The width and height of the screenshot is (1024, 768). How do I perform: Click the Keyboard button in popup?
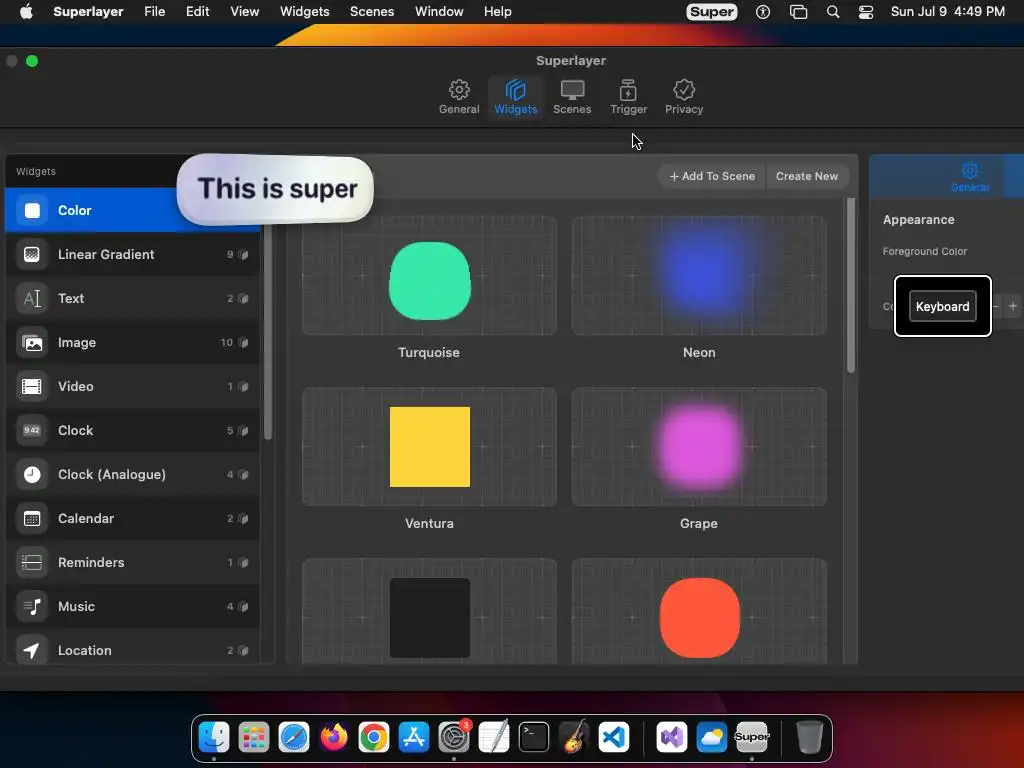point(942,306)
